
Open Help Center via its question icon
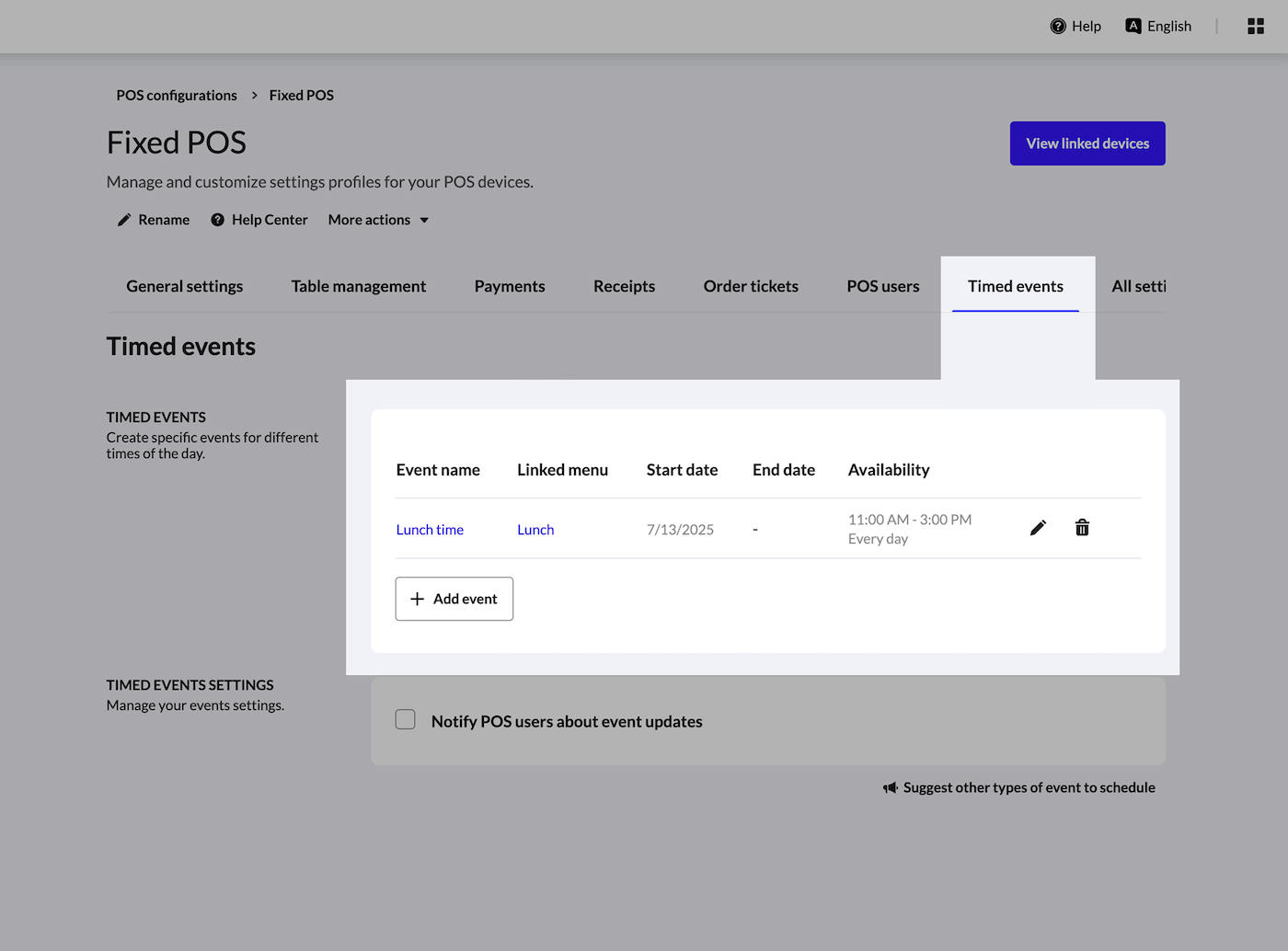218,220
